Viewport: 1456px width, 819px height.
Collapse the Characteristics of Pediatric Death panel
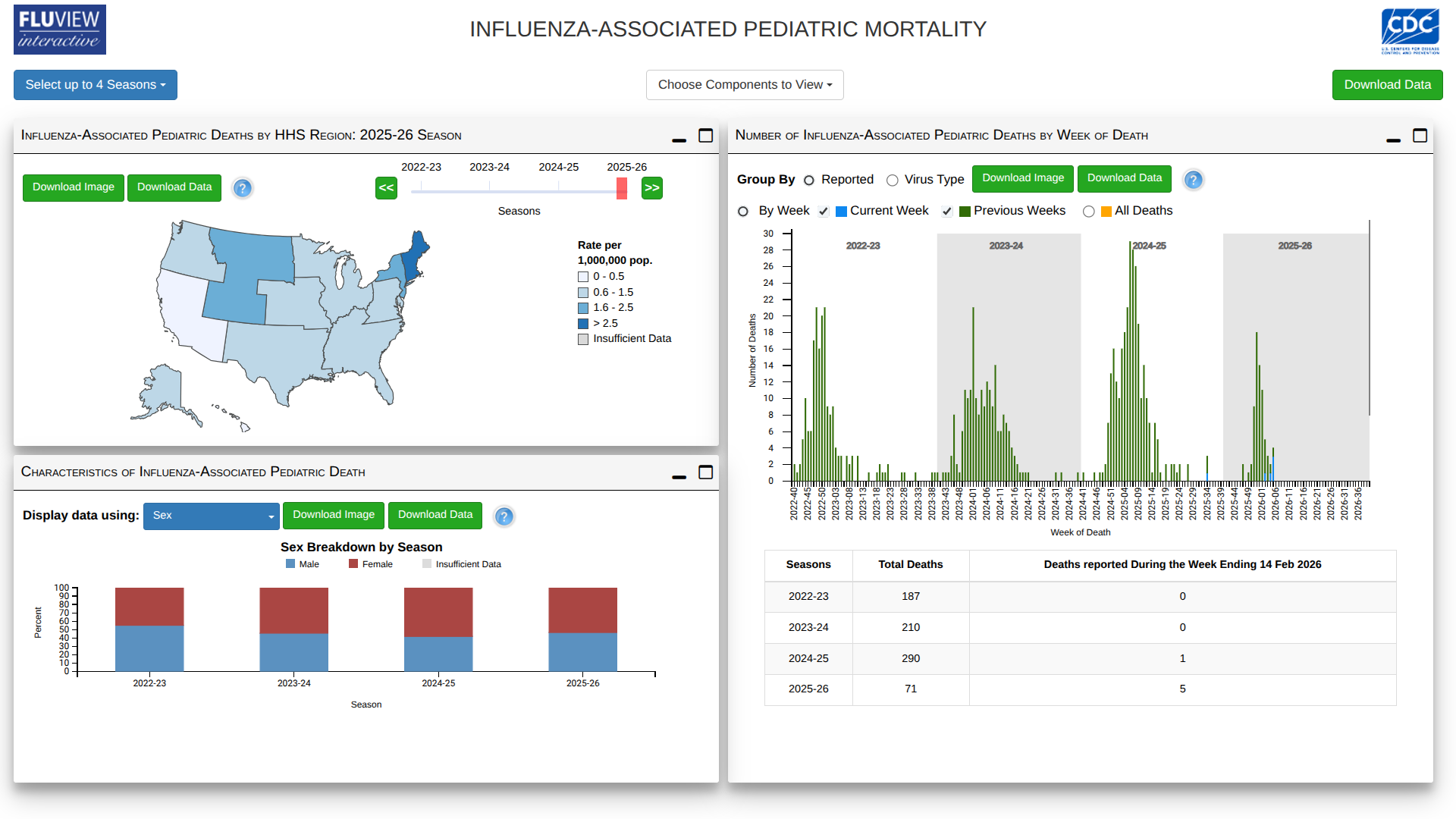point(679,475)
